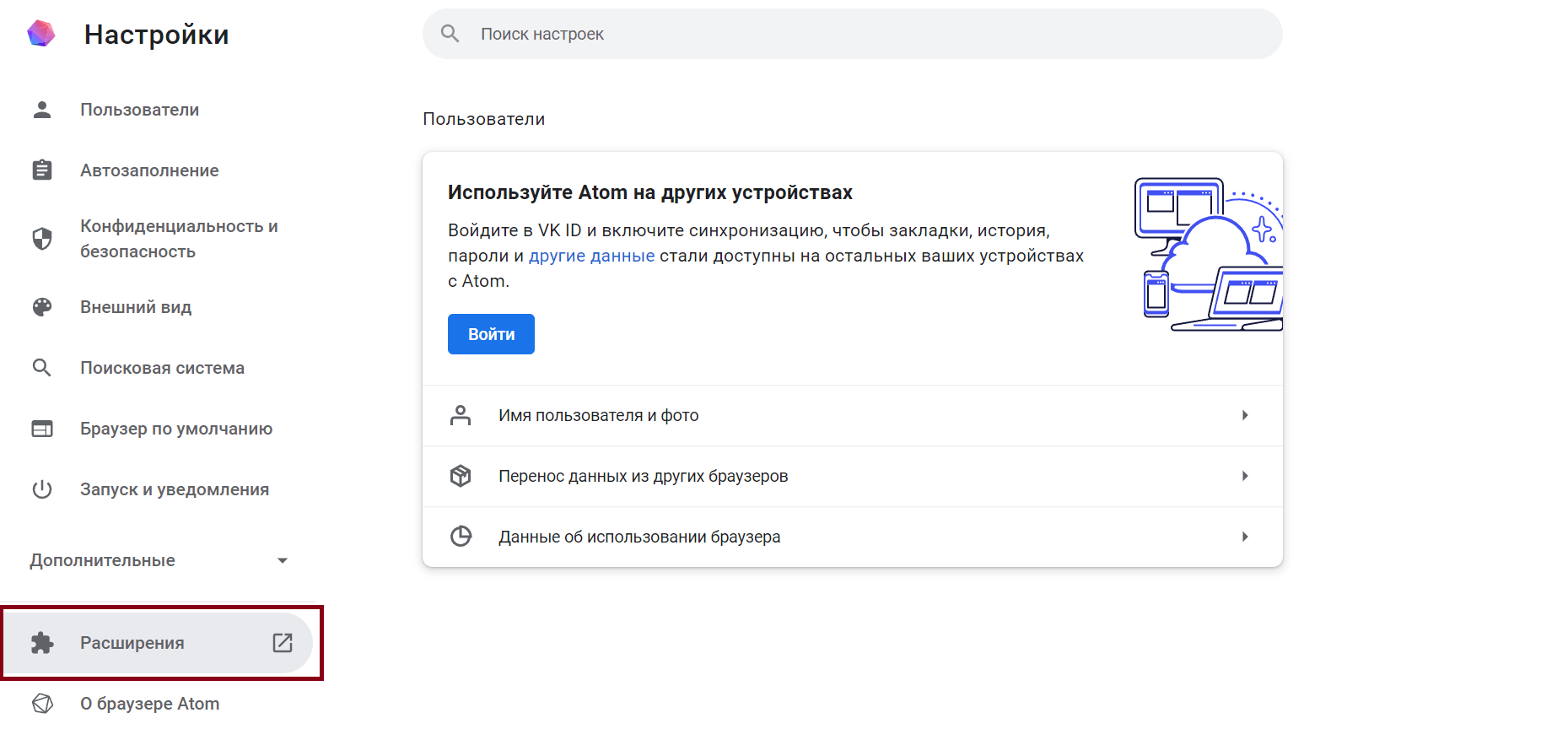Viewport: 1568px width, 729px height.
Task: Click the shield icon for privacy settings
Action: [x=42, y=239]
